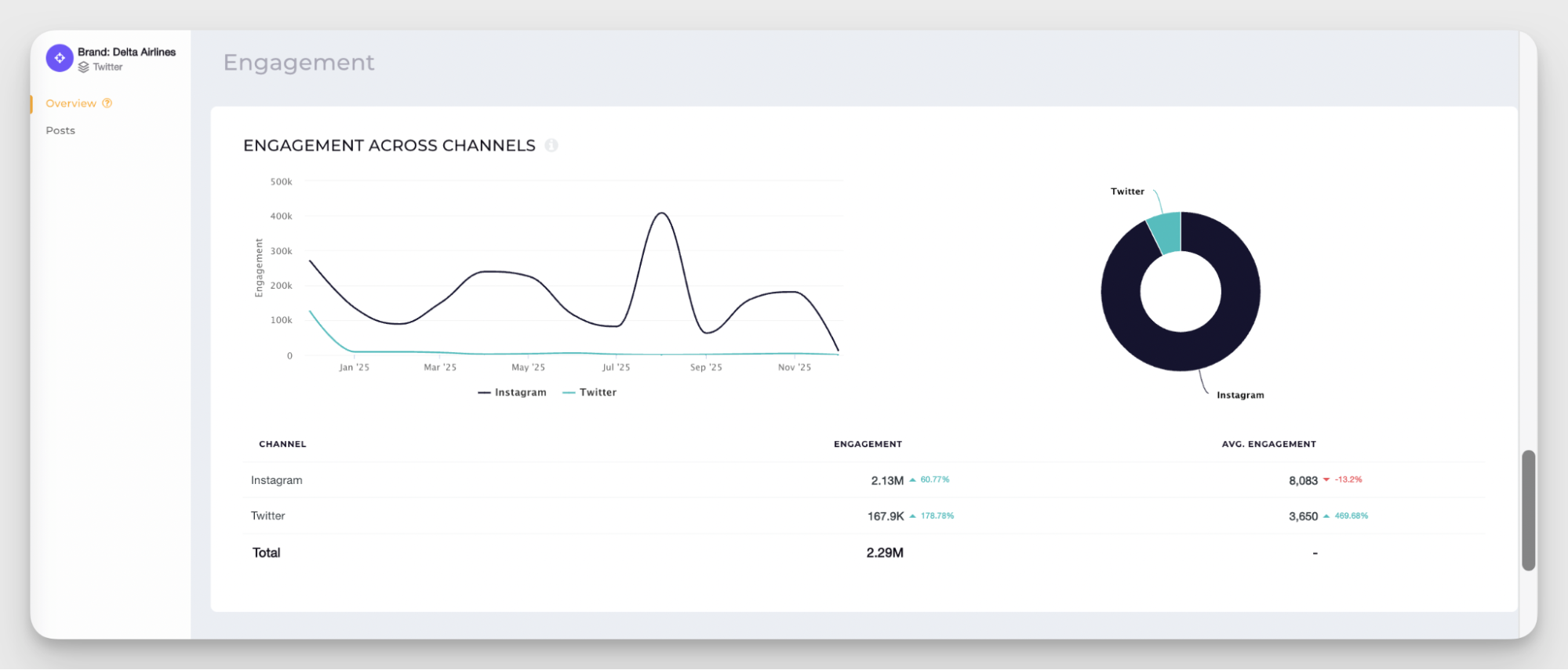1568x670 pixels.
Task: Toggle Twitter series in chart legend
Action: point(590,392)
